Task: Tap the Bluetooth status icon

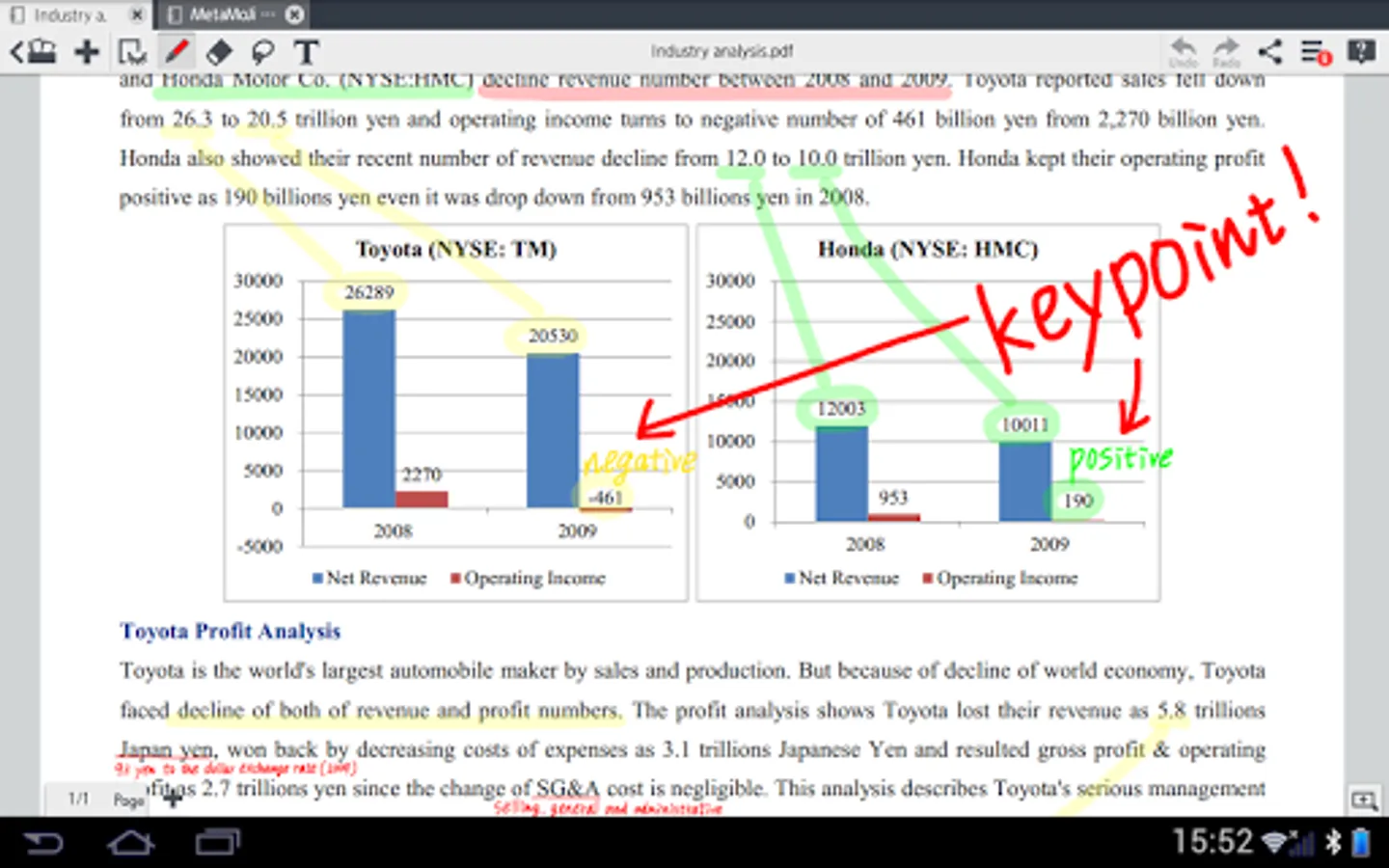Action: (x=1333, y=842)
